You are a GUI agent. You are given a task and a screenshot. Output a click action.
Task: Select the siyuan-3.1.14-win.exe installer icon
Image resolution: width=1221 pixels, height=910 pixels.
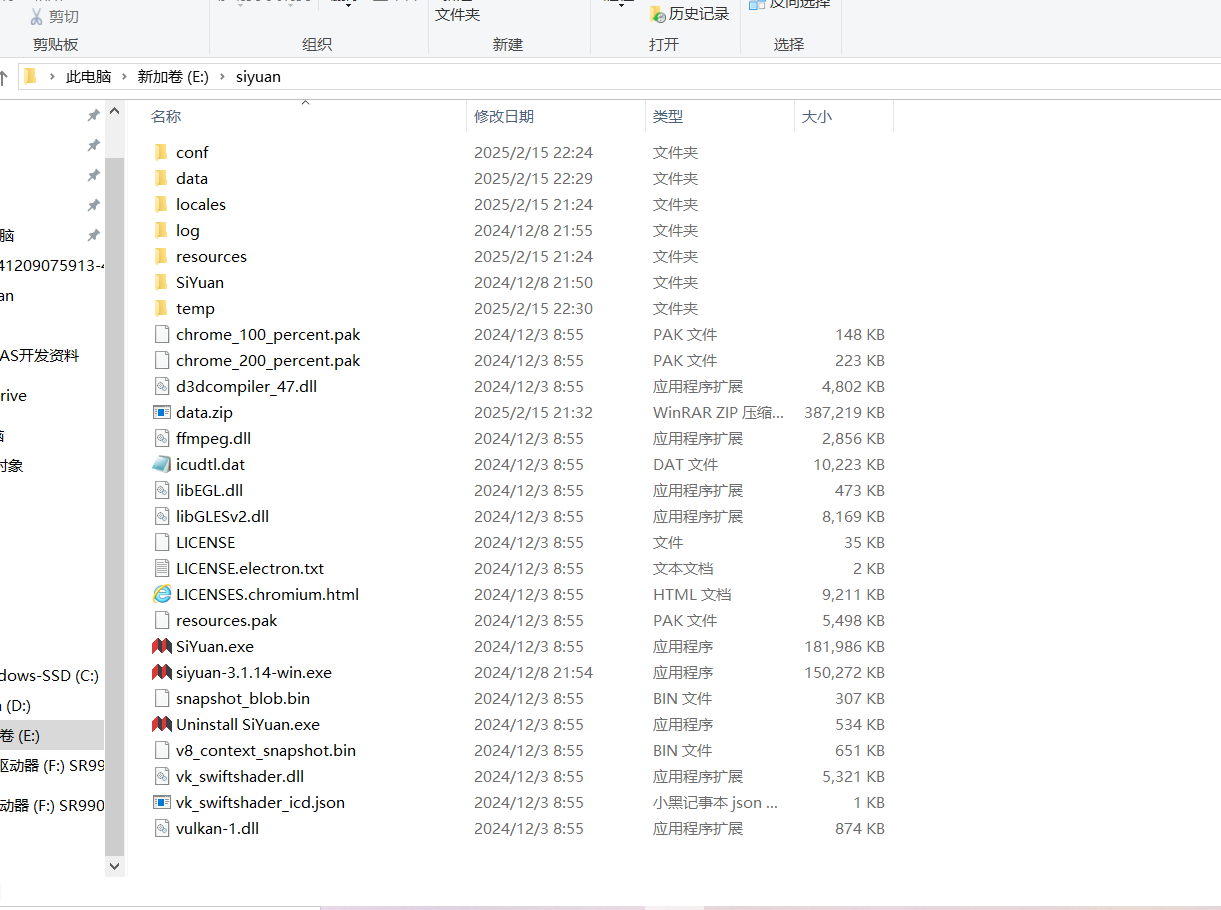tap(161, 672)
